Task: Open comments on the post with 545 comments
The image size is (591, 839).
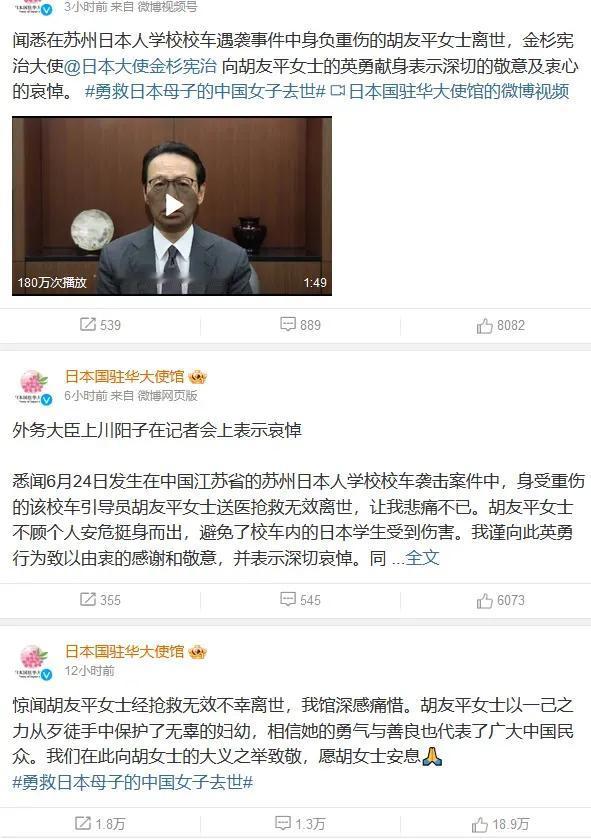Action: pyautogui.click(x=301, y=600)
